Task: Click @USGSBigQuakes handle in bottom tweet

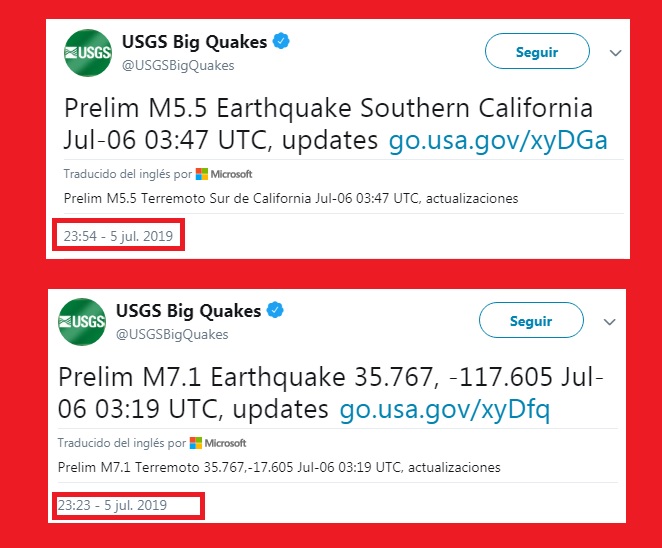Action: click(x=172, y=334)
